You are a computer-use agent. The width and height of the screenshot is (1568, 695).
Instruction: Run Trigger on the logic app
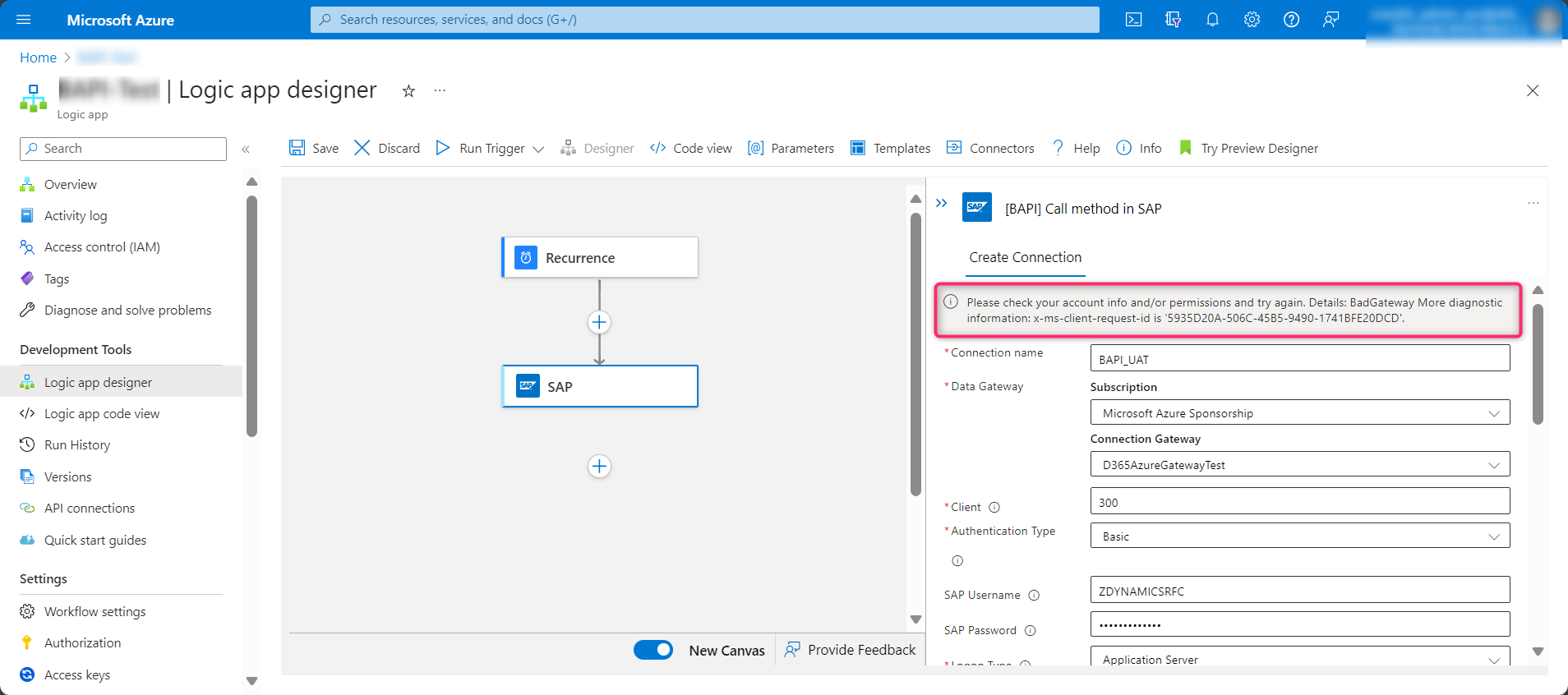pos(481,148)
